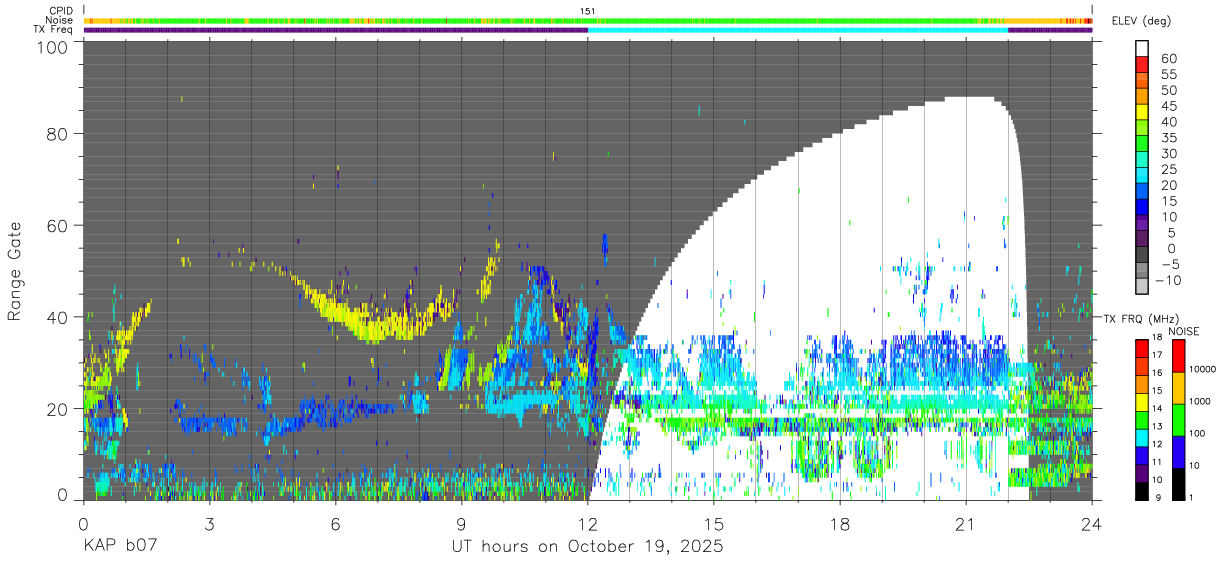Click the Noise row label at top left

pos(61,20)
